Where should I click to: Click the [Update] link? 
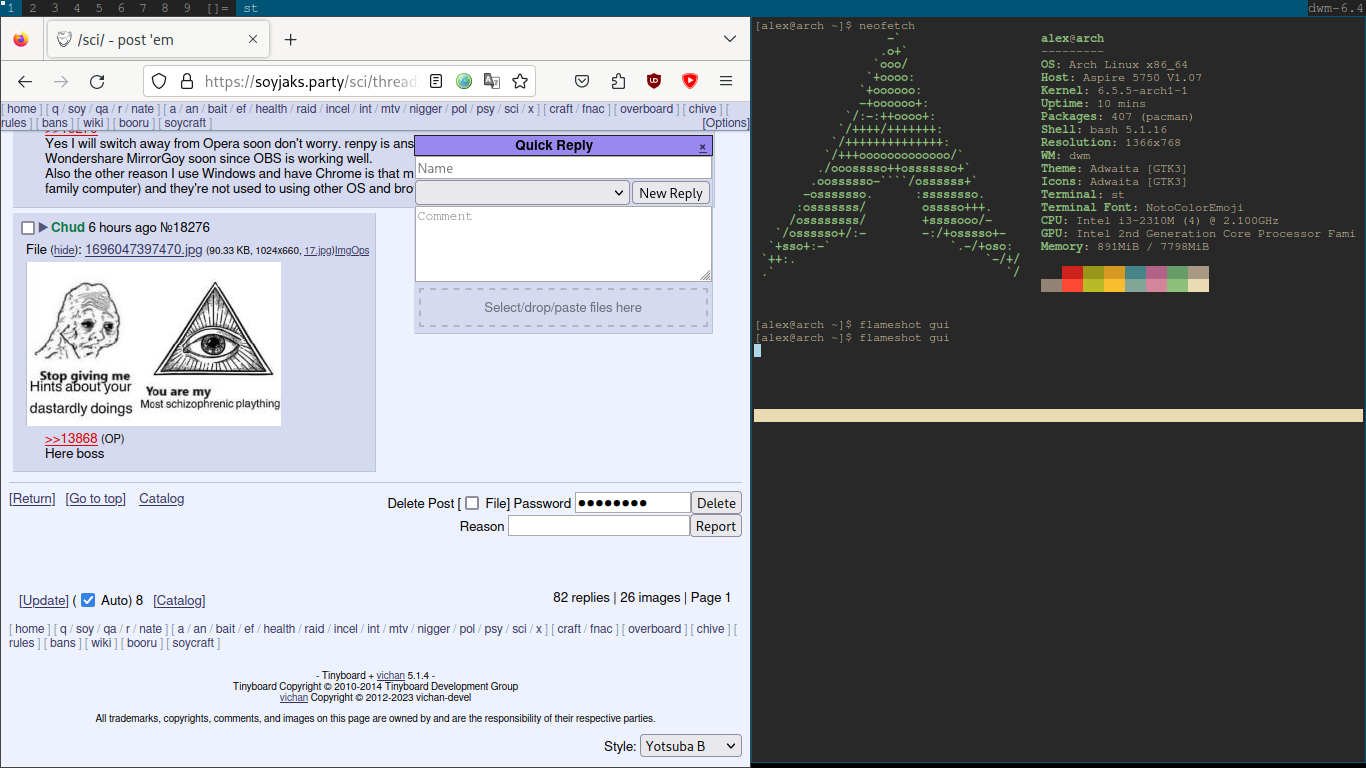click(44, 601)
